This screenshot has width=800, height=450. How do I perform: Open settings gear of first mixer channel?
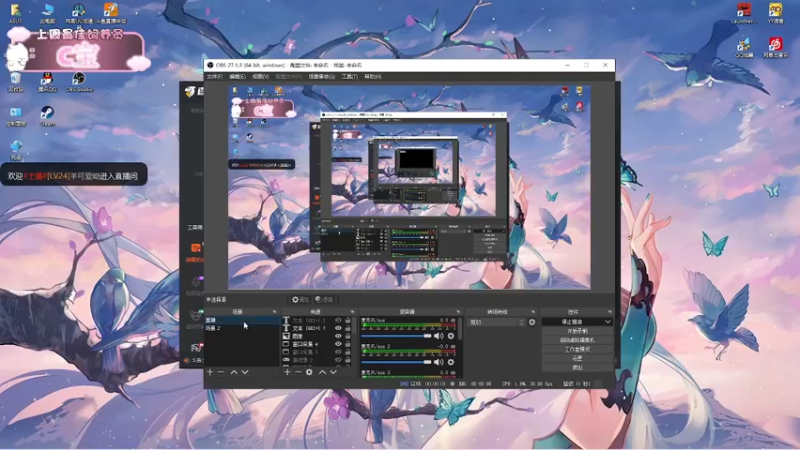coord(451,336)
